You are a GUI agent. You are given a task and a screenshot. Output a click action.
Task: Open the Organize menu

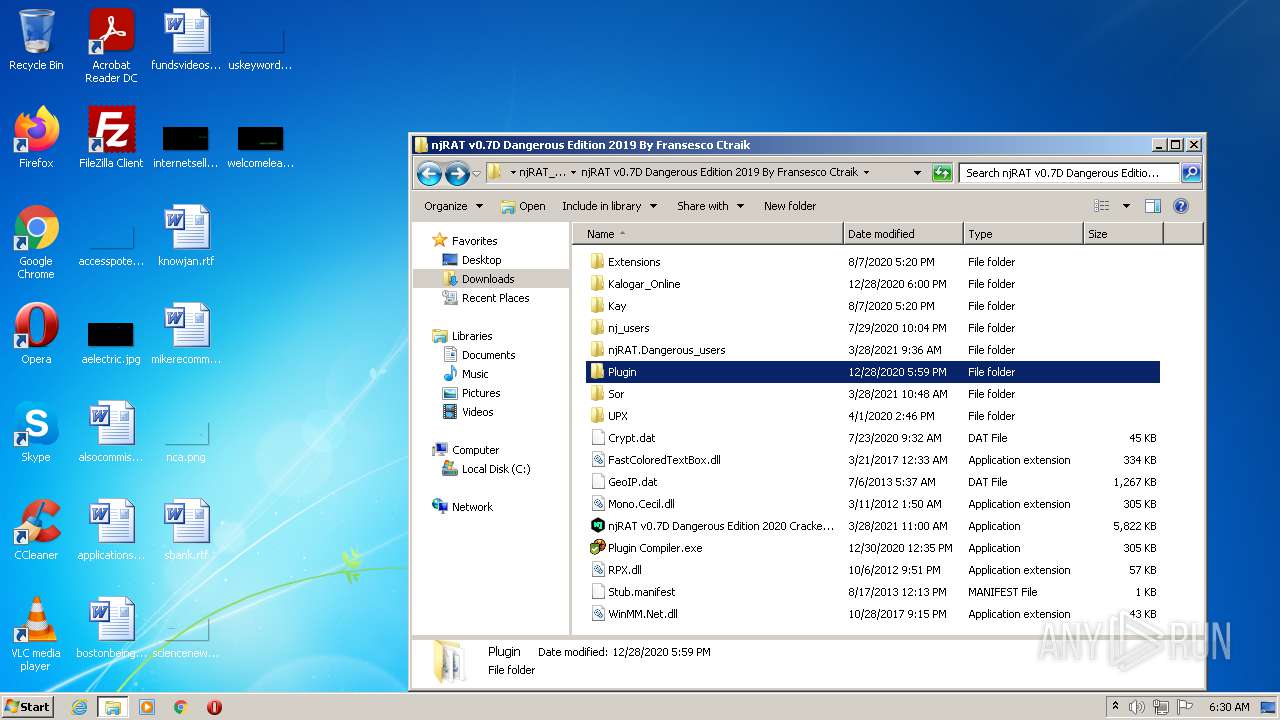(x=453, y=206)
